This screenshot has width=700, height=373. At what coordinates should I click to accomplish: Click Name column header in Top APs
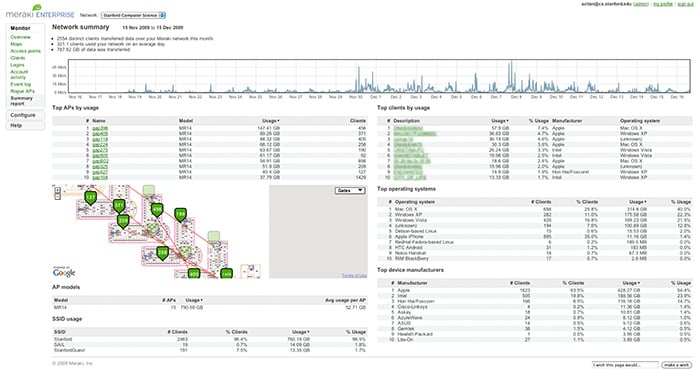(99, 121)
